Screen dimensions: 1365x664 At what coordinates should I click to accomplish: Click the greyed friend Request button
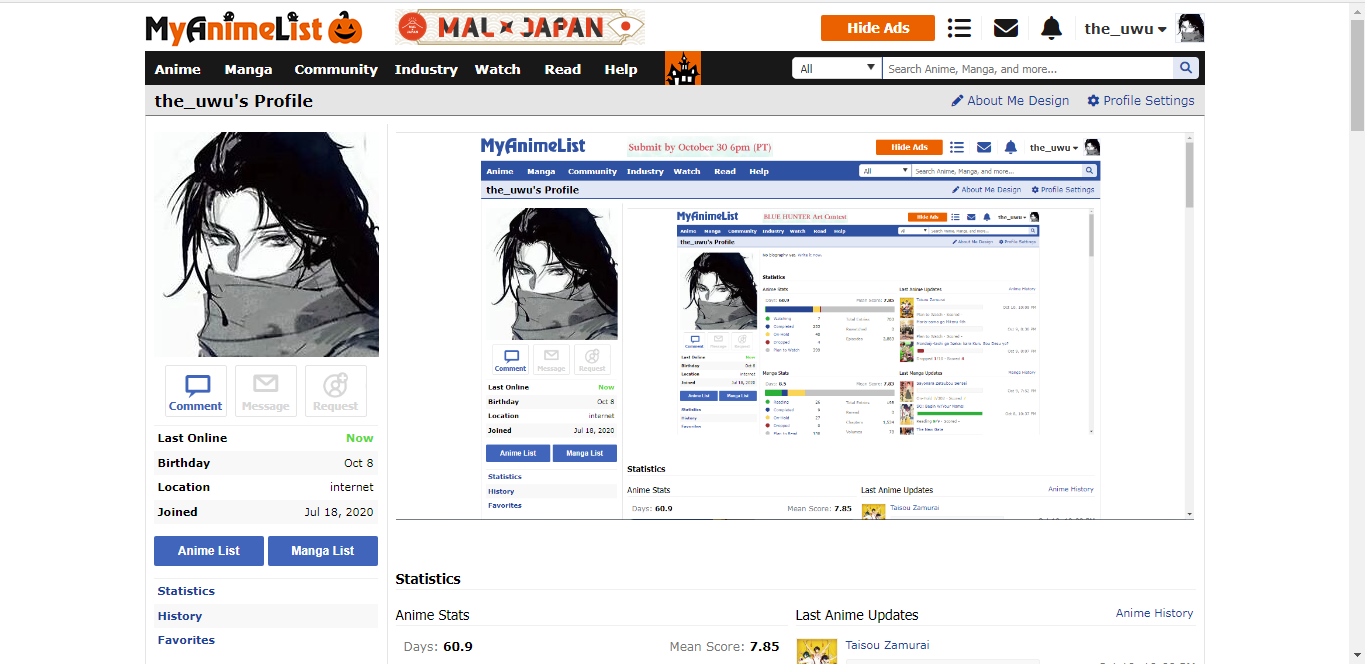pyautogui.click(x=336, y=391)
